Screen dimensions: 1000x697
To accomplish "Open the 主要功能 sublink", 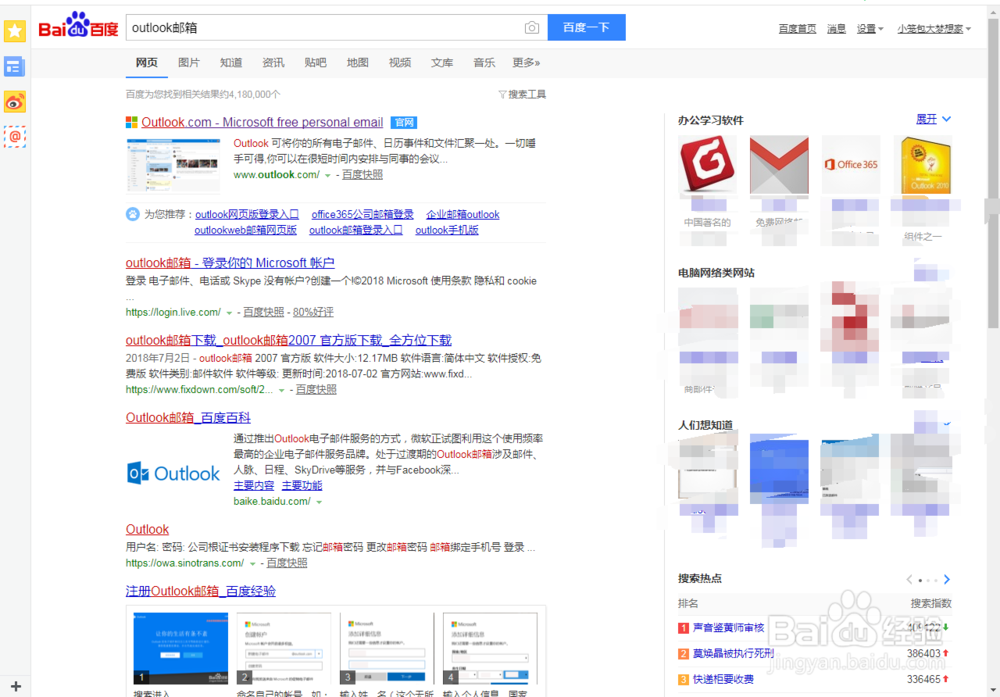I will 302,486.
